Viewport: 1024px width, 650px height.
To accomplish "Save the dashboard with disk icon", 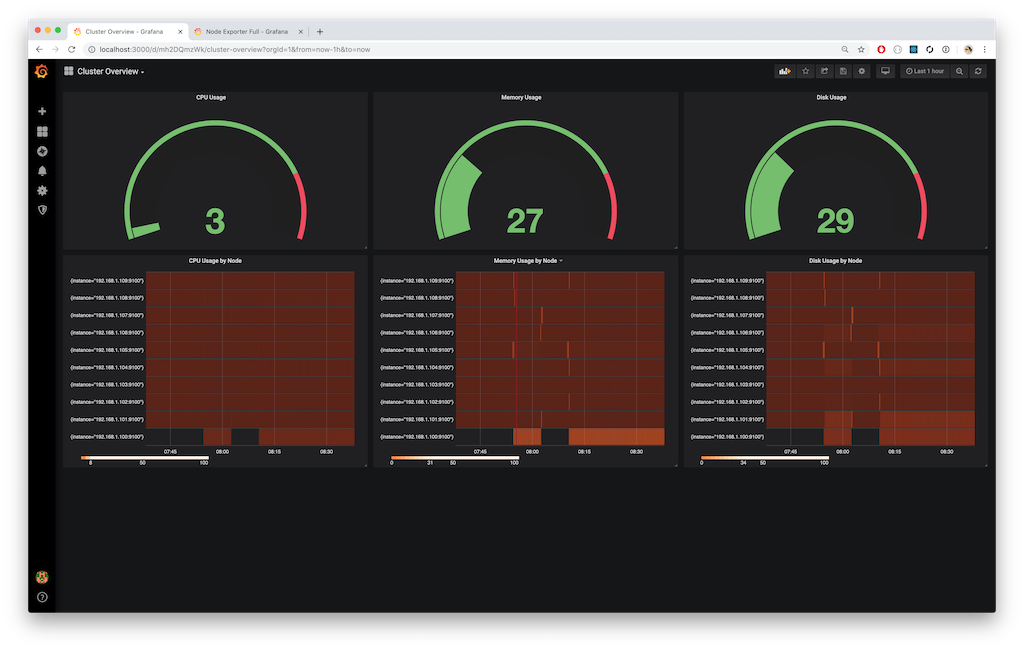I will (x=843, y=71).
